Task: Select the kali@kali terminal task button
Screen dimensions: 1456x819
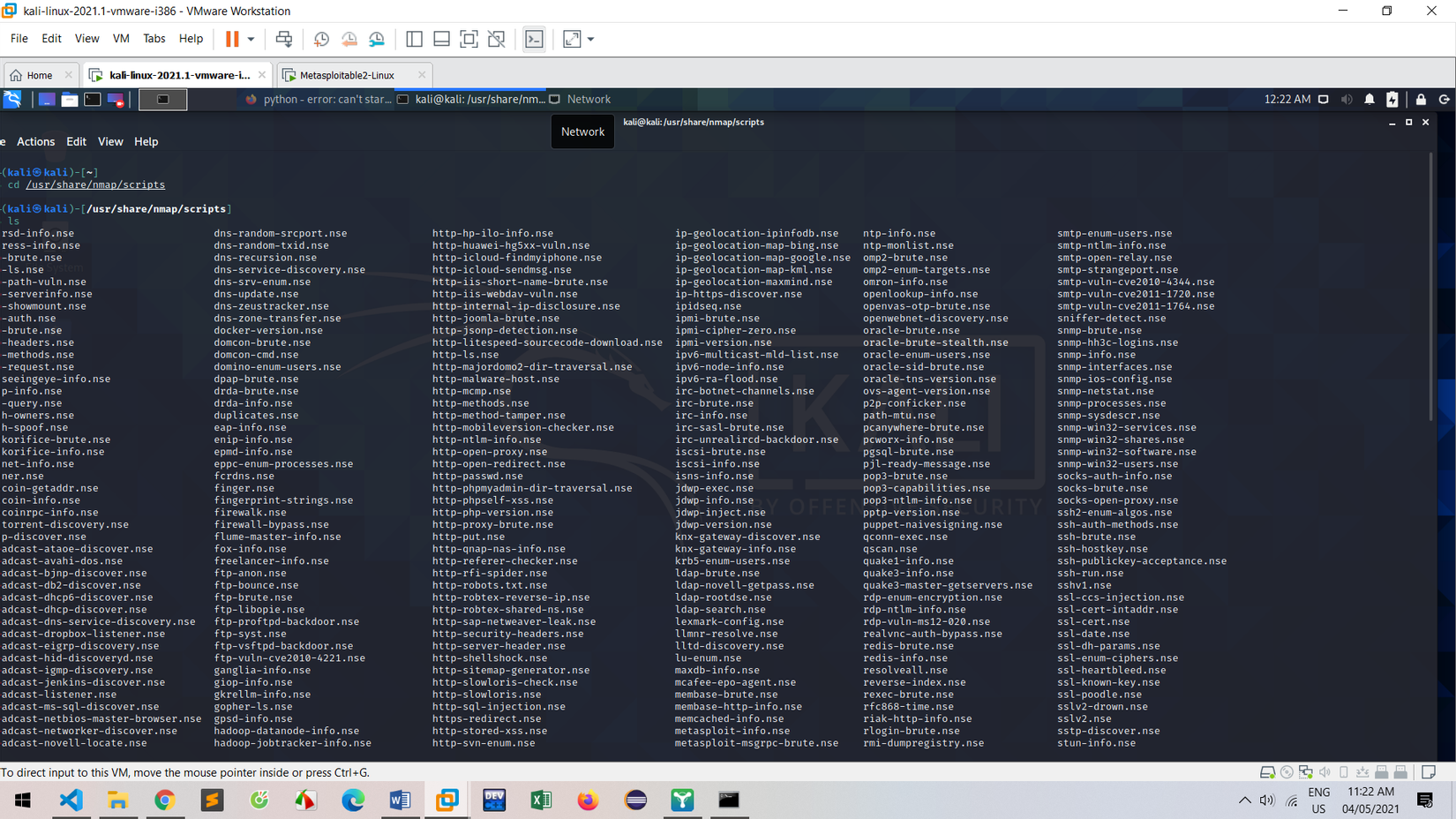Action: tap(471, 100)
